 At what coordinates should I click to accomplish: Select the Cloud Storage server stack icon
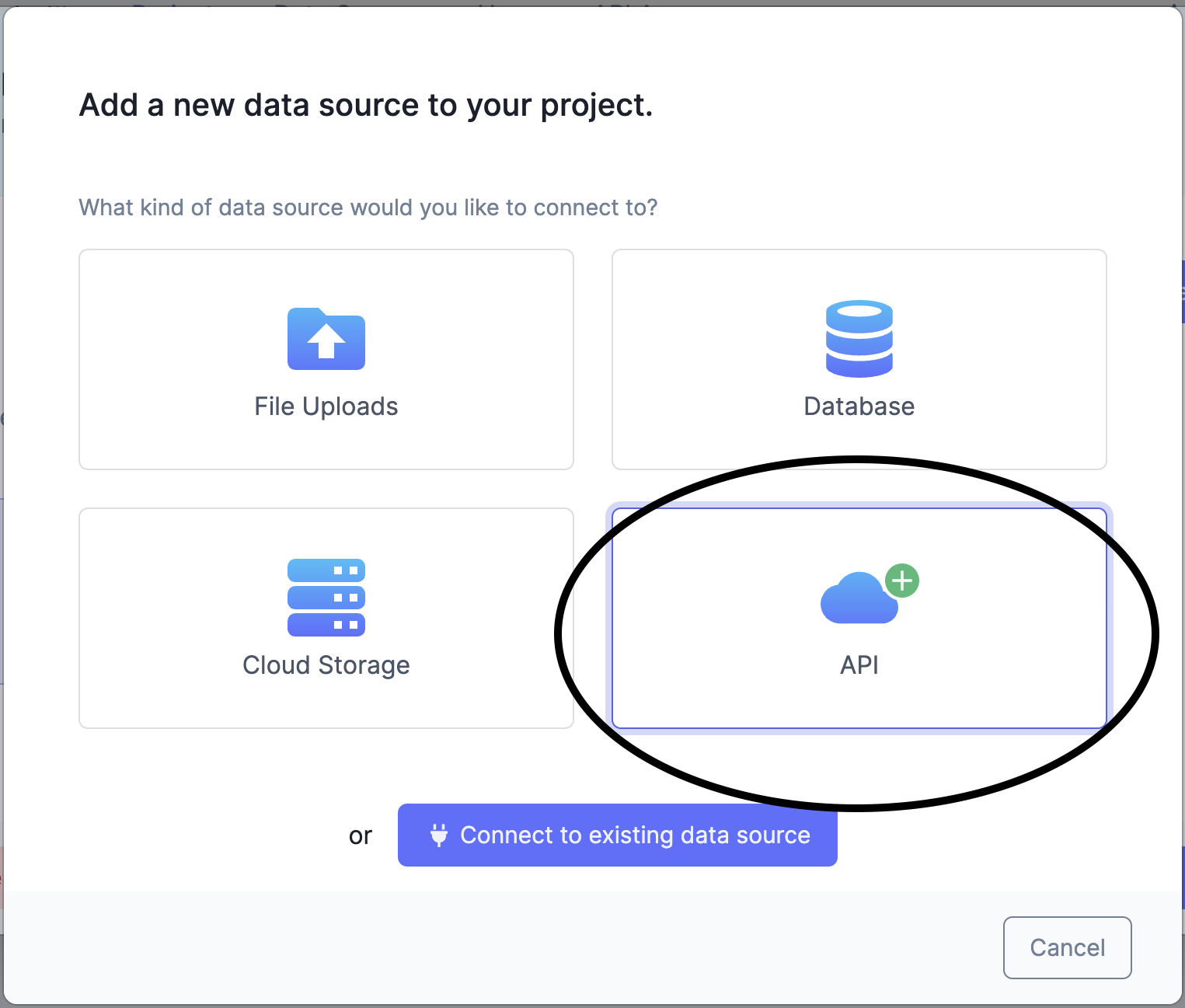(x=326, y=597)
